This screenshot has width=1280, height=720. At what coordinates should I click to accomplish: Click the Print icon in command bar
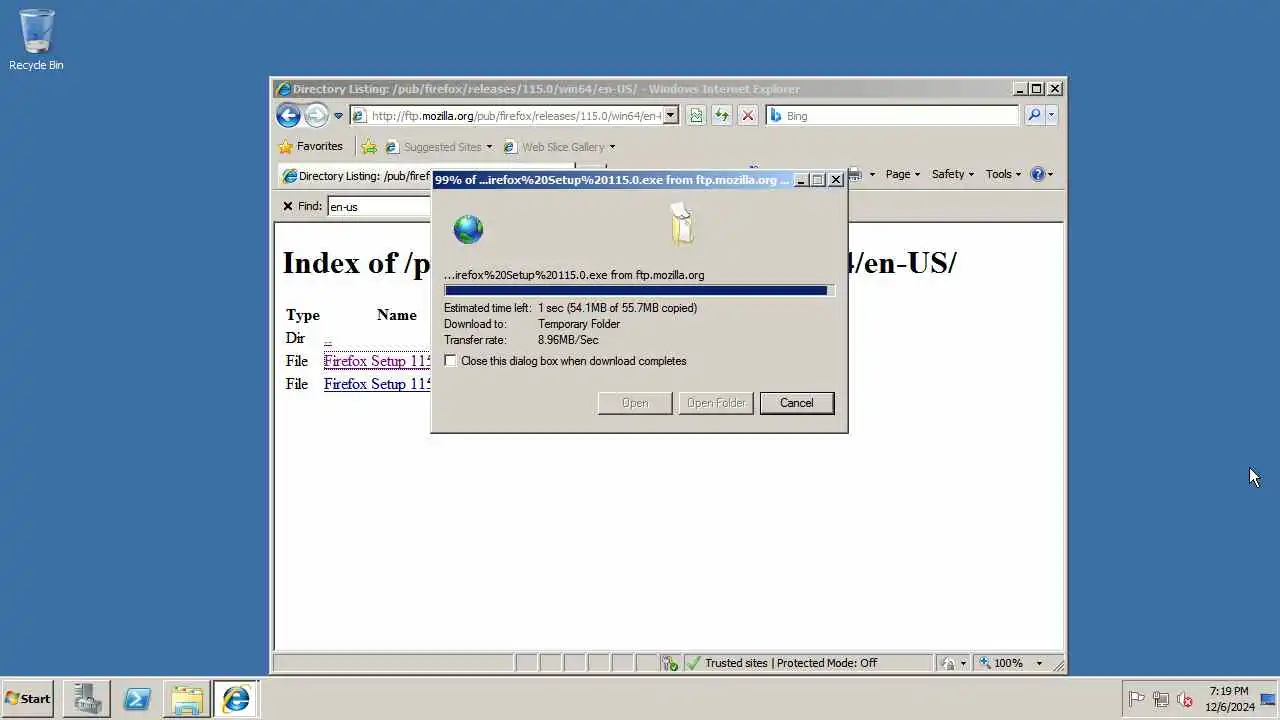click(855, 174)
